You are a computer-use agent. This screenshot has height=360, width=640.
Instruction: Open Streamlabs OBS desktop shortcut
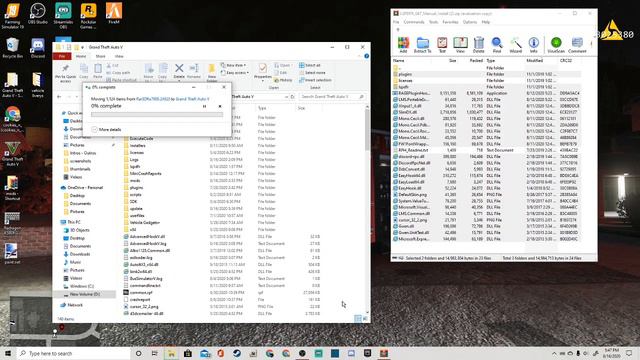[63, 16]
